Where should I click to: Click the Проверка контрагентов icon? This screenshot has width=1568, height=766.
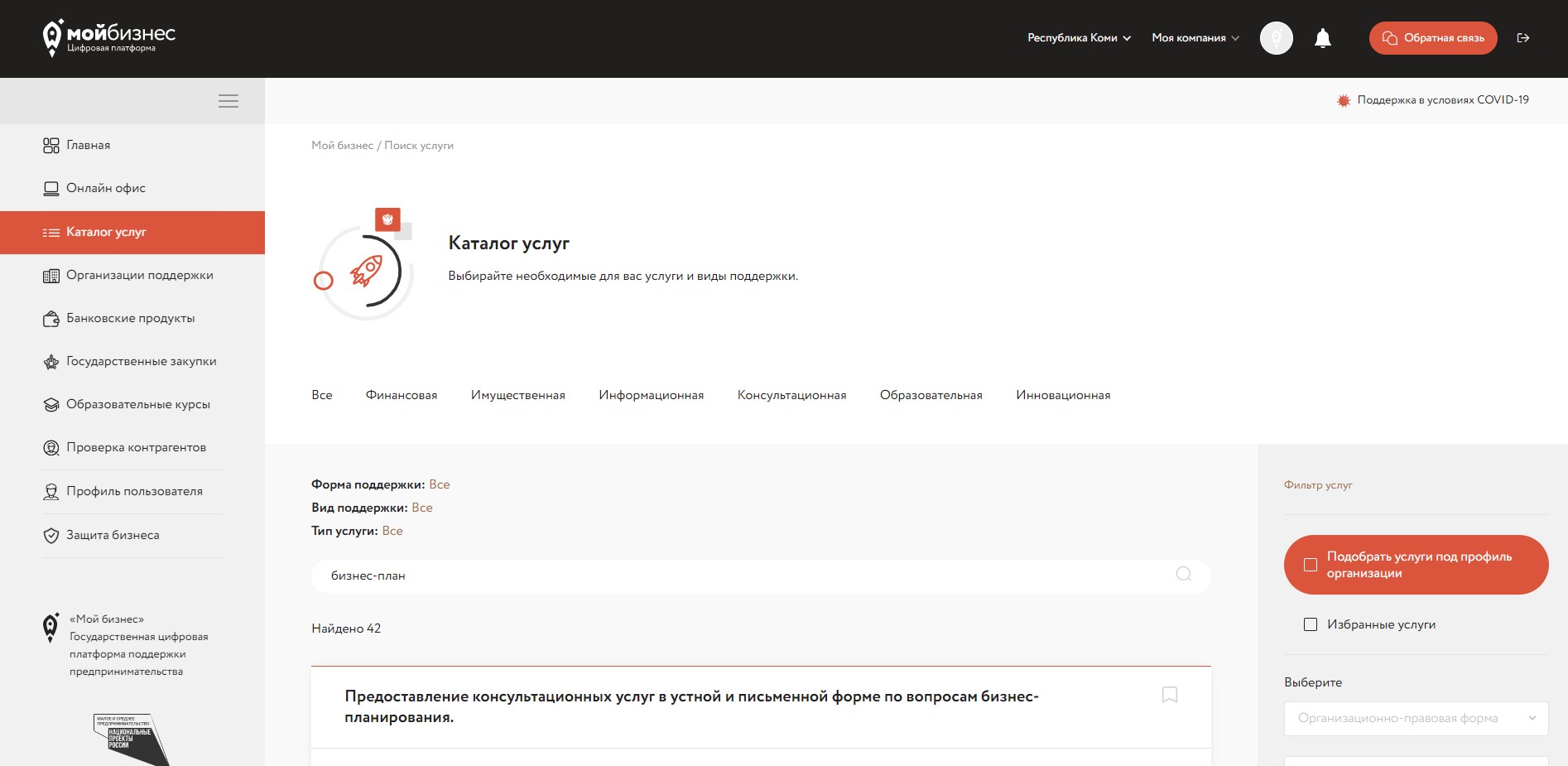pos(51,448)
